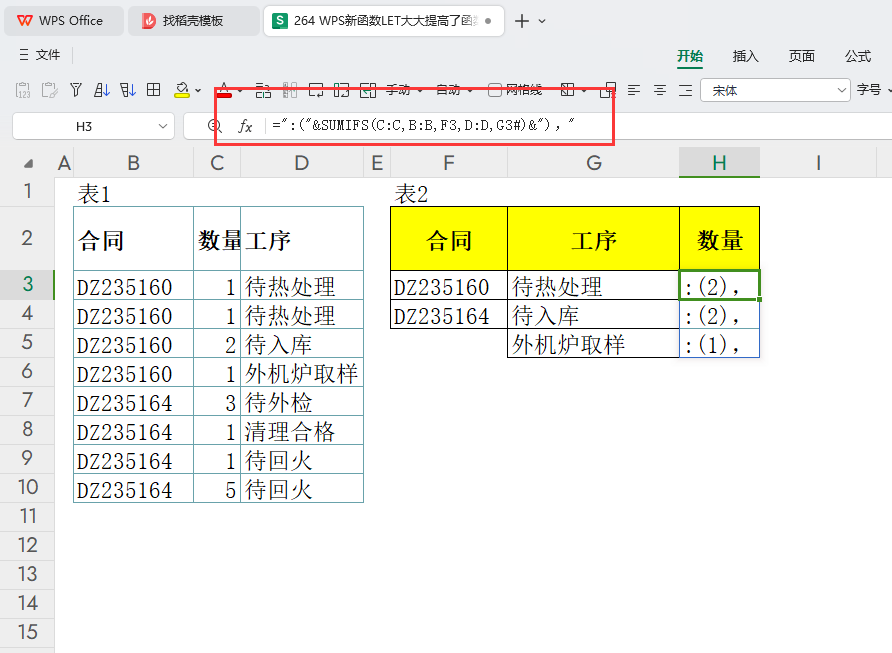Screen dimensions: 892x653
Task: Click the fx insert function icon
Action: tap(245, 126)
